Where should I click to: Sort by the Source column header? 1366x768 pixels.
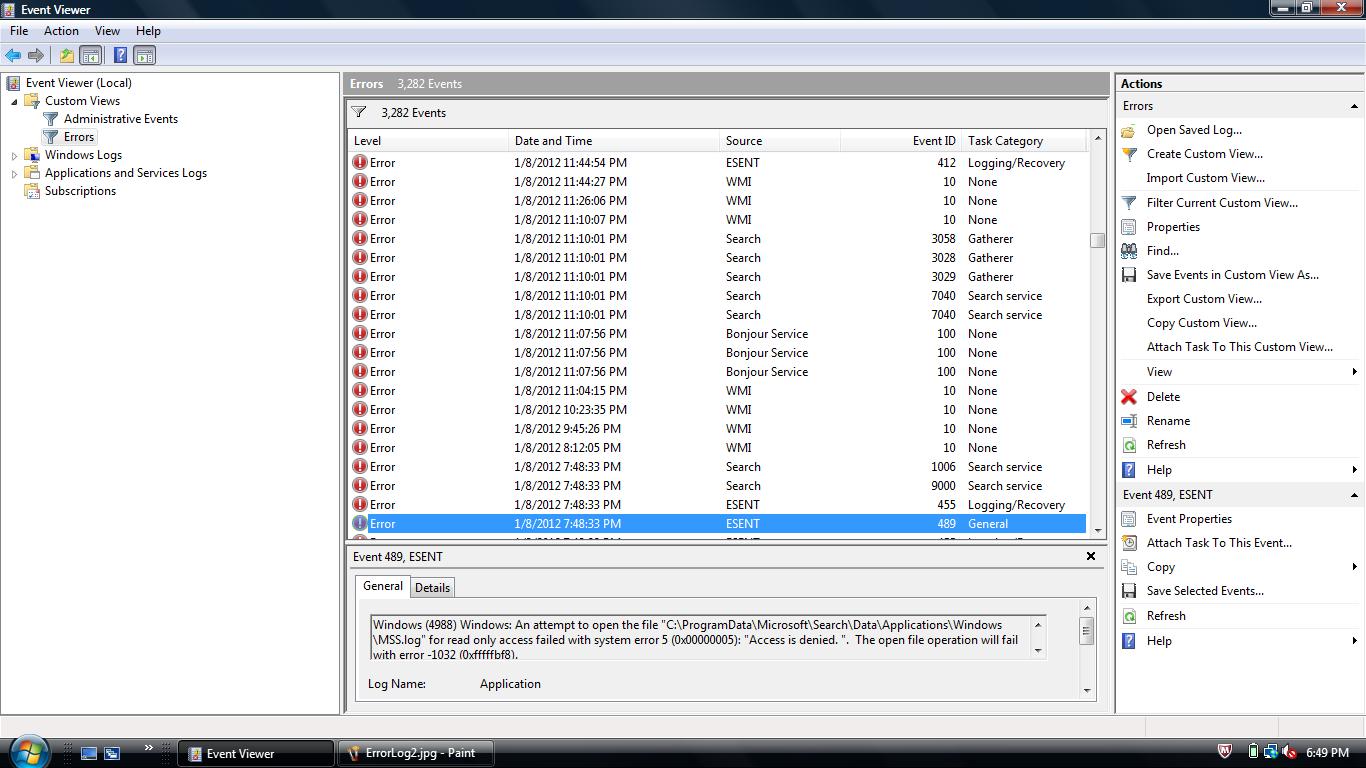[780, 141]
